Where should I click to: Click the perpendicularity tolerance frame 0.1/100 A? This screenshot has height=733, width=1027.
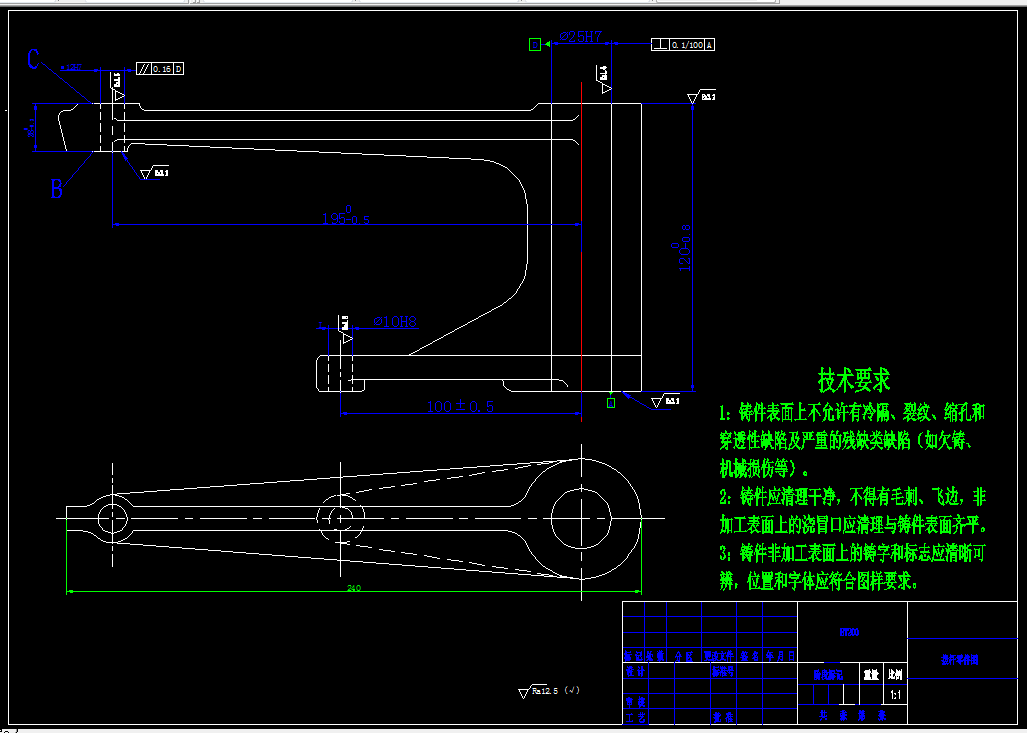click(x=683, y=43)
